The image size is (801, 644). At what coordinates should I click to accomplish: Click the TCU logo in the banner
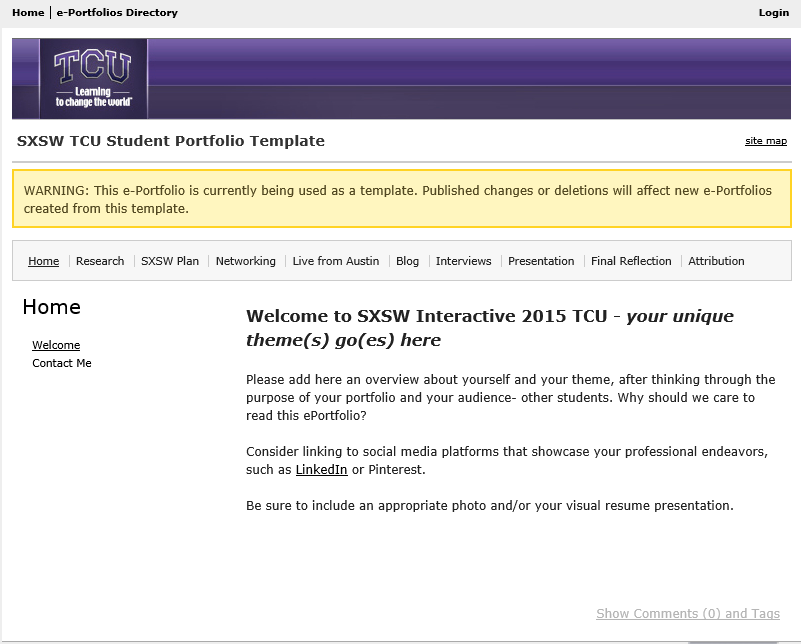[92, 77]
